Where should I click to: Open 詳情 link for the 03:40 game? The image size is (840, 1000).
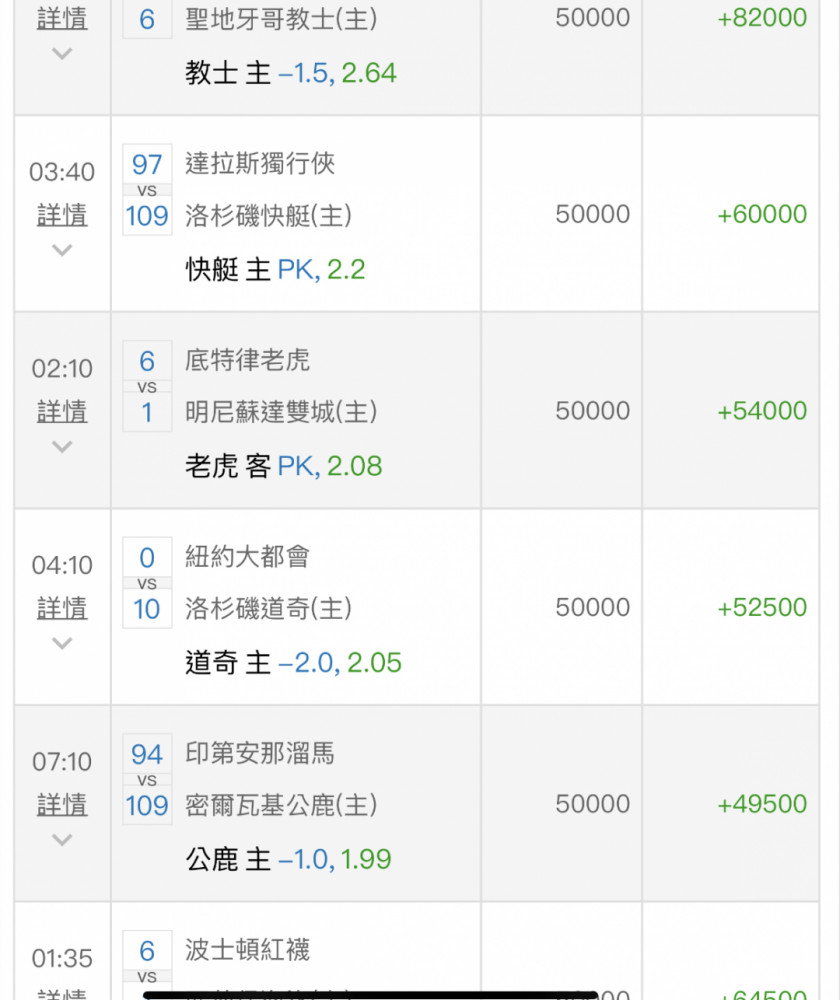pos(62,215)
